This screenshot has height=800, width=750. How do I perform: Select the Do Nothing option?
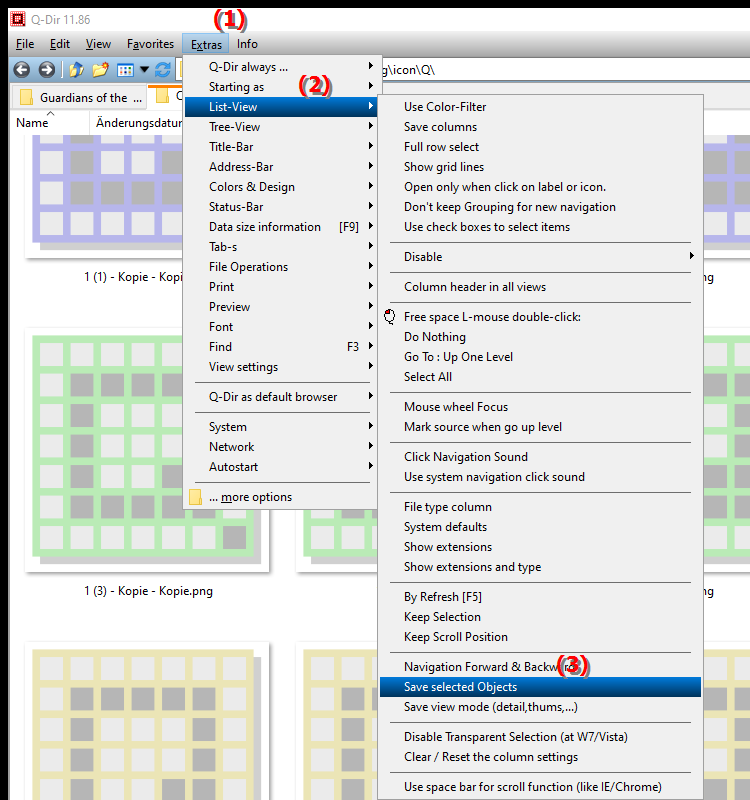540,337
